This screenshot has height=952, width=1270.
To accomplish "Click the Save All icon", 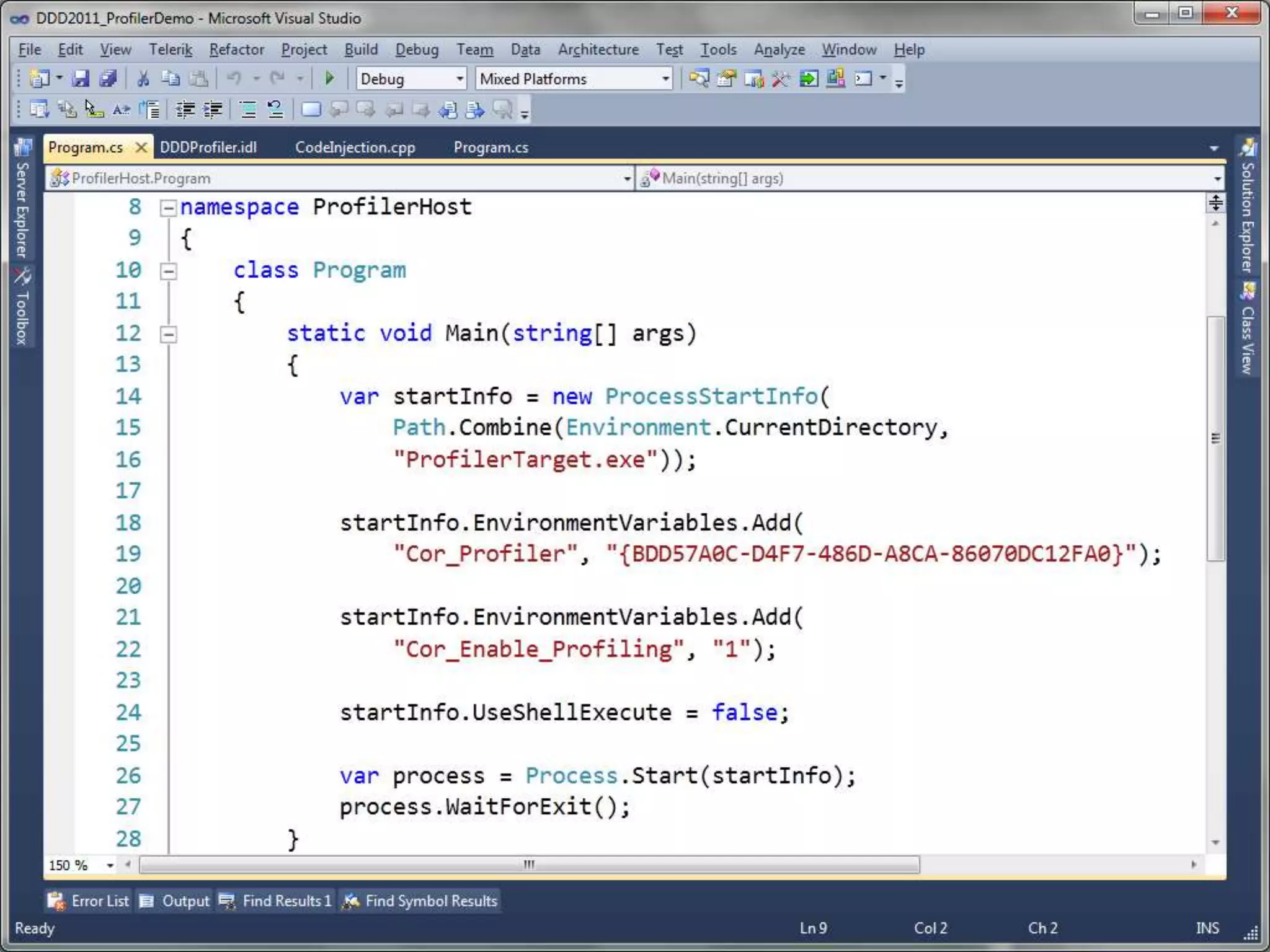I will point(108,79).
